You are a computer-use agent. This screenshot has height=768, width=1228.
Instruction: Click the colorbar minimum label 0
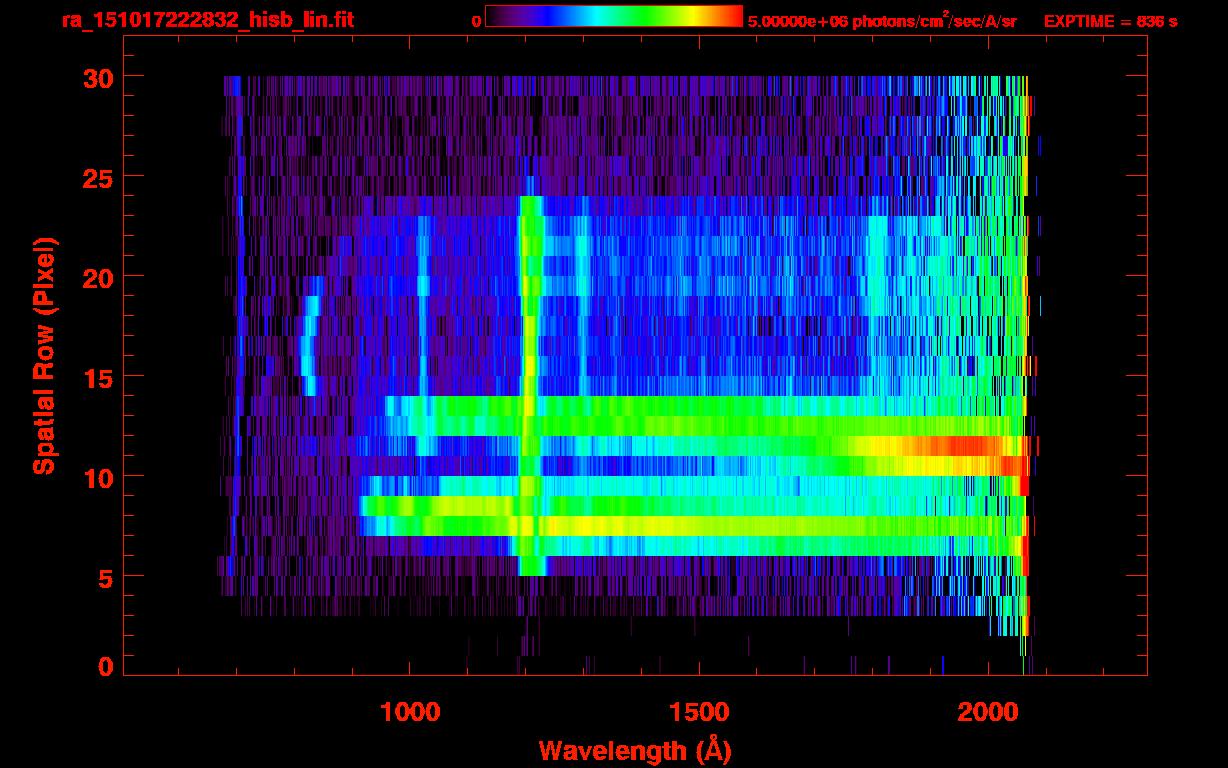[x=477, y=21]
